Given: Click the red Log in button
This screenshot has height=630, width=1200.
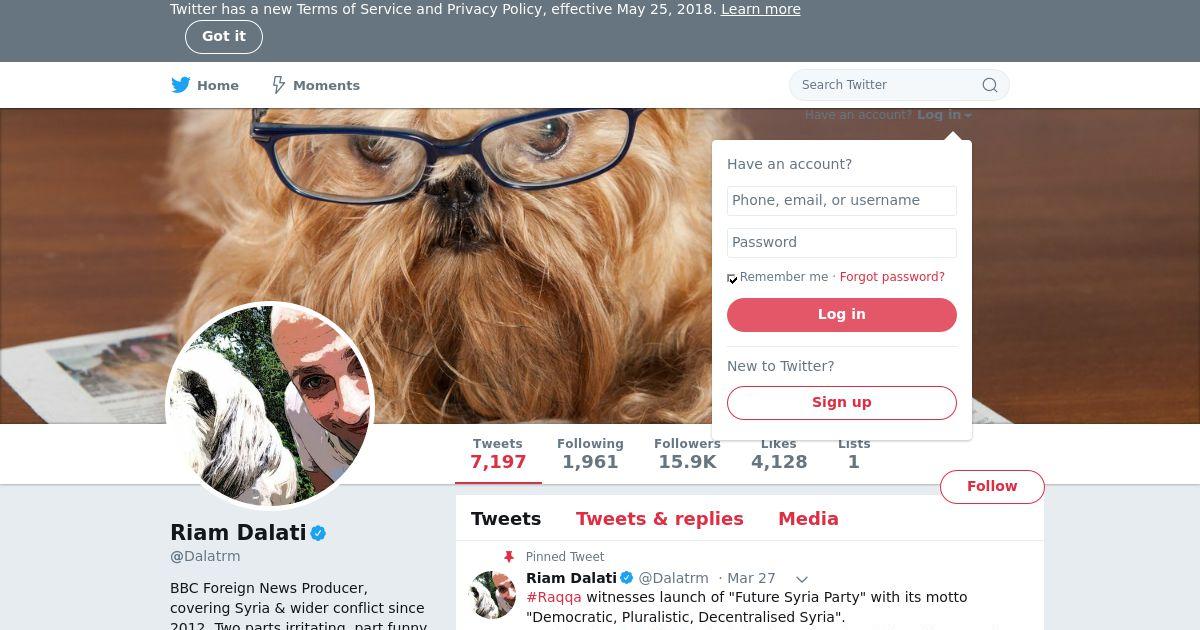Looking at the screenshot, I should (842, 315).
